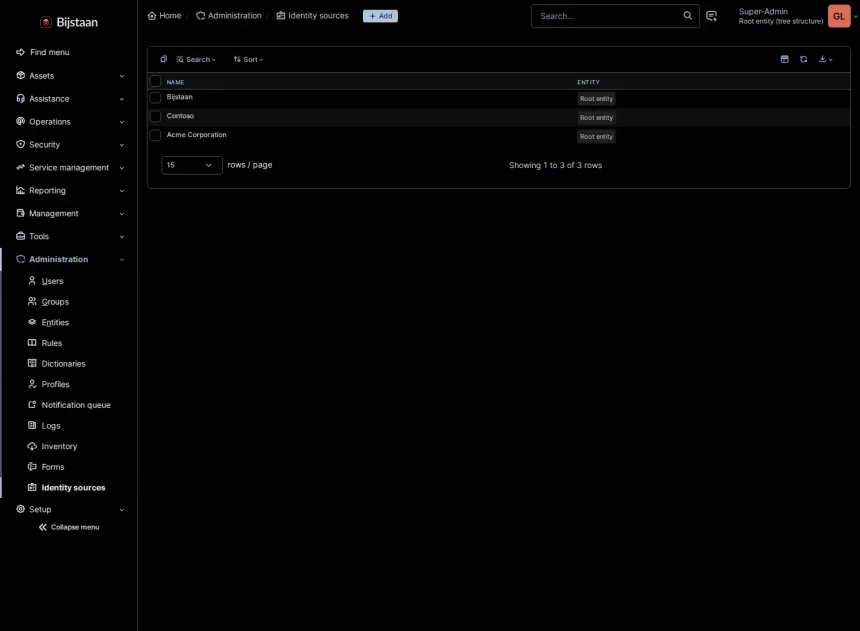This screenshot has width=860, height=631.
Task: Click the Forms icon in sidebar
Action: tap(32, 466)
